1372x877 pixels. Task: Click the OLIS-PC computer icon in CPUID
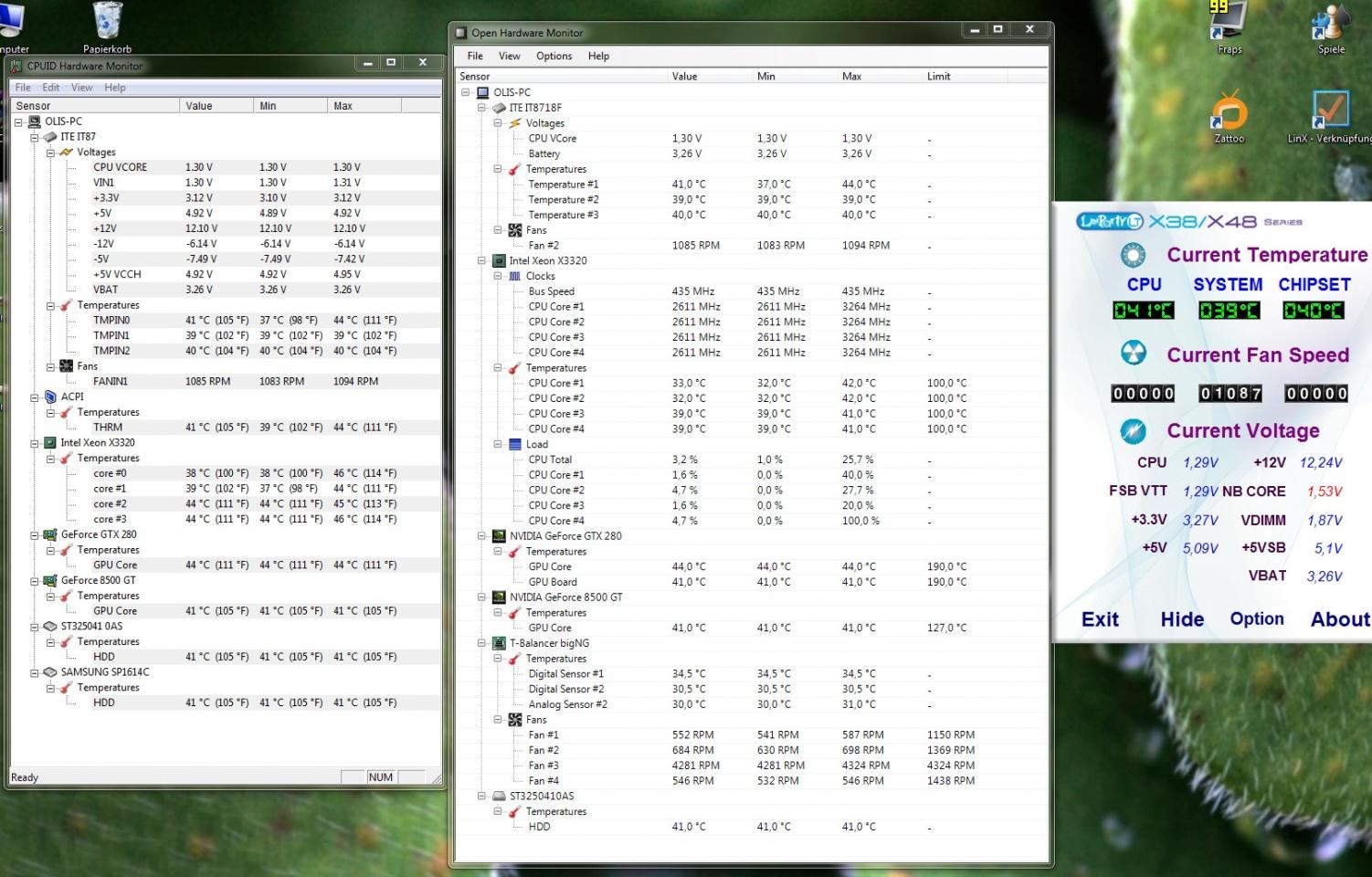tap(35, 122)
